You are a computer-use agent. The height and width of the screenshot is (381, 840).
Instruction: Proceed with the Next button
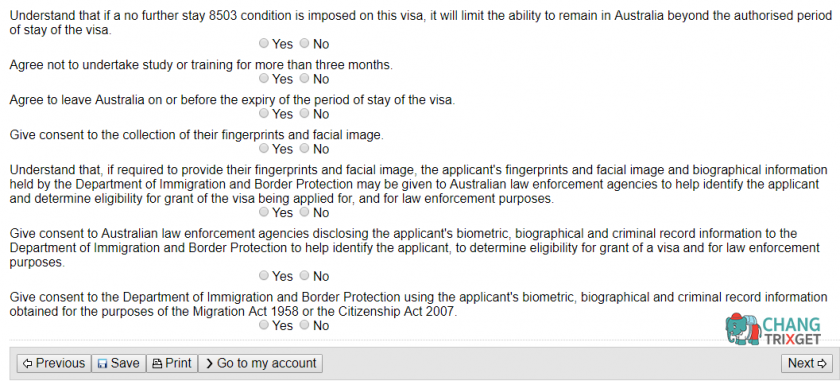[x=807, y=363]
